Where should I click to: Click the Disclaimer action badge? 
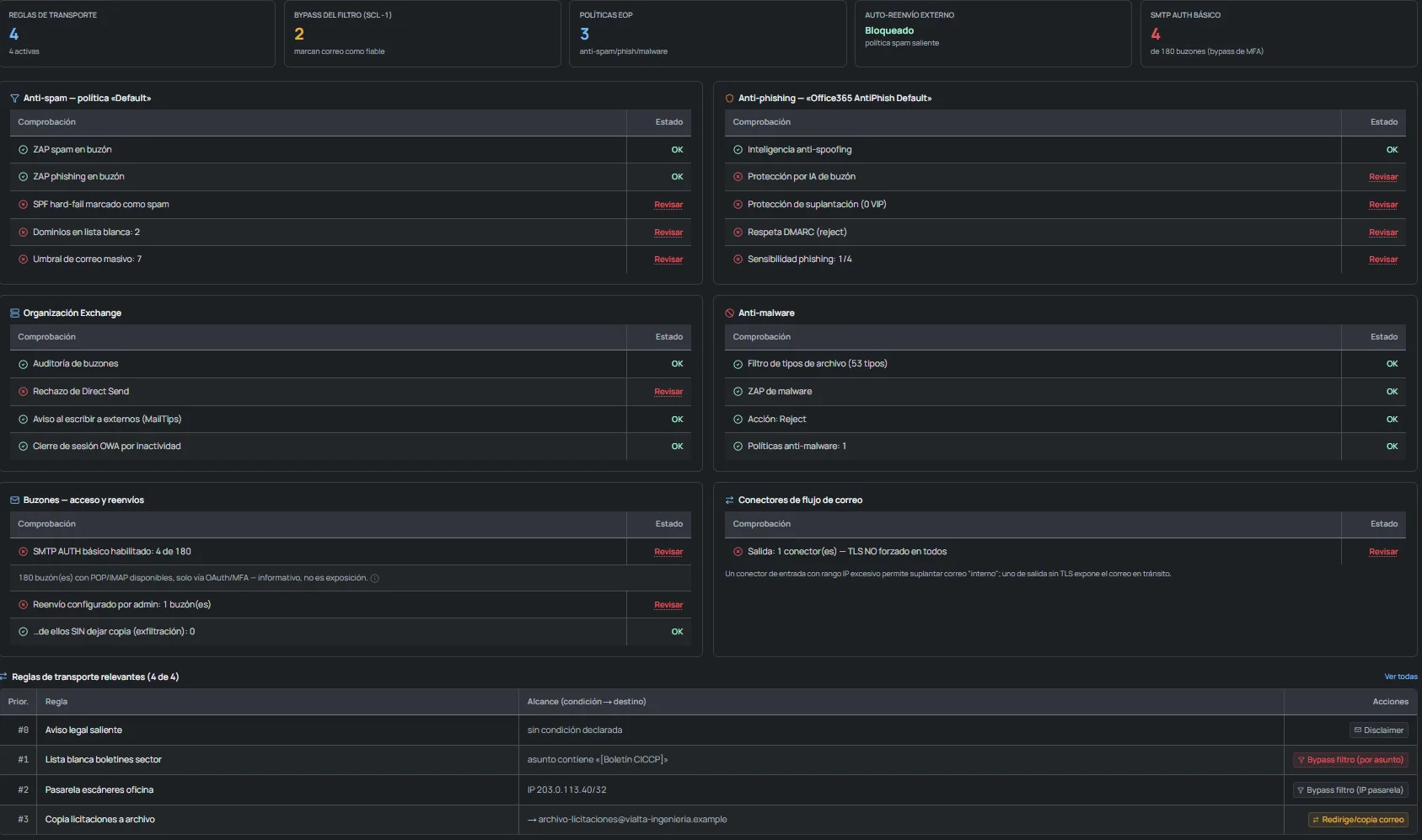point(1379,730)
